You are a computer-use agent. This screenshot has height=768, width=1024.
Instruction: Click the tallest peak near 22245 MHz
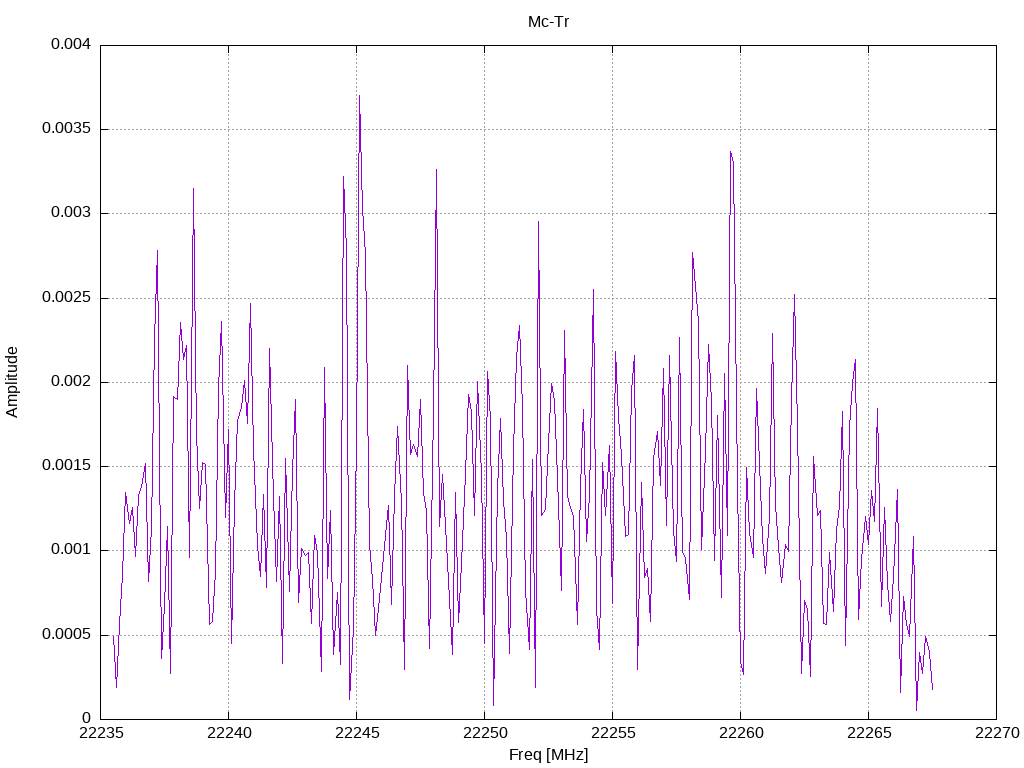(359, 97)
